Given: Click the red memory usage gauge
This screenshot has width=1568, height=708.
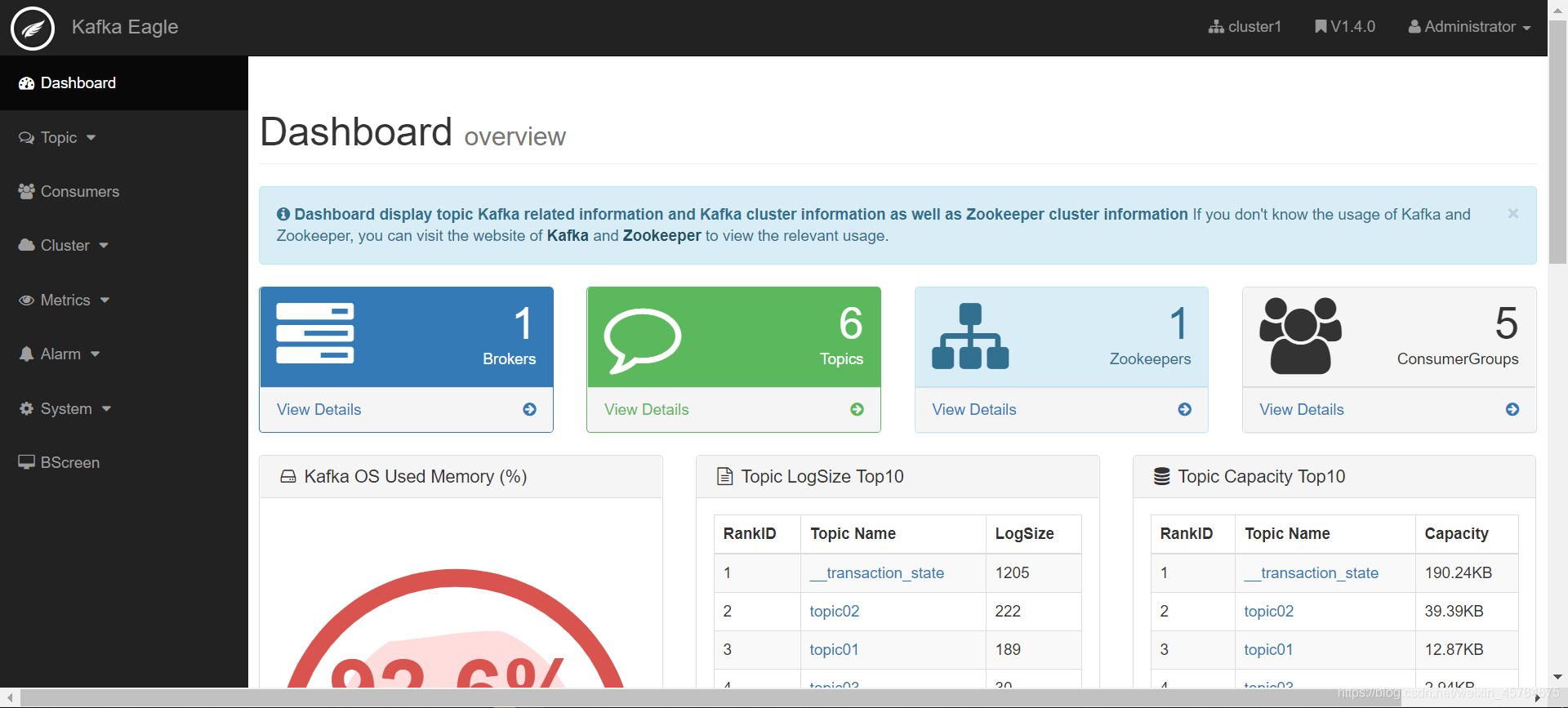Looking at the screenshot, I should pos(456,629).
